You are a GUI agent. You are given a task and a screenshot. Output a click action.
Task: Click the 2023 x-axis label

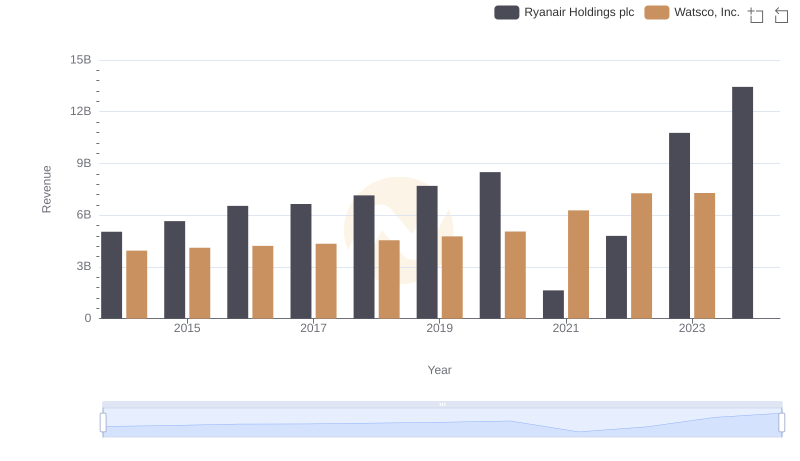click(692, 328)
